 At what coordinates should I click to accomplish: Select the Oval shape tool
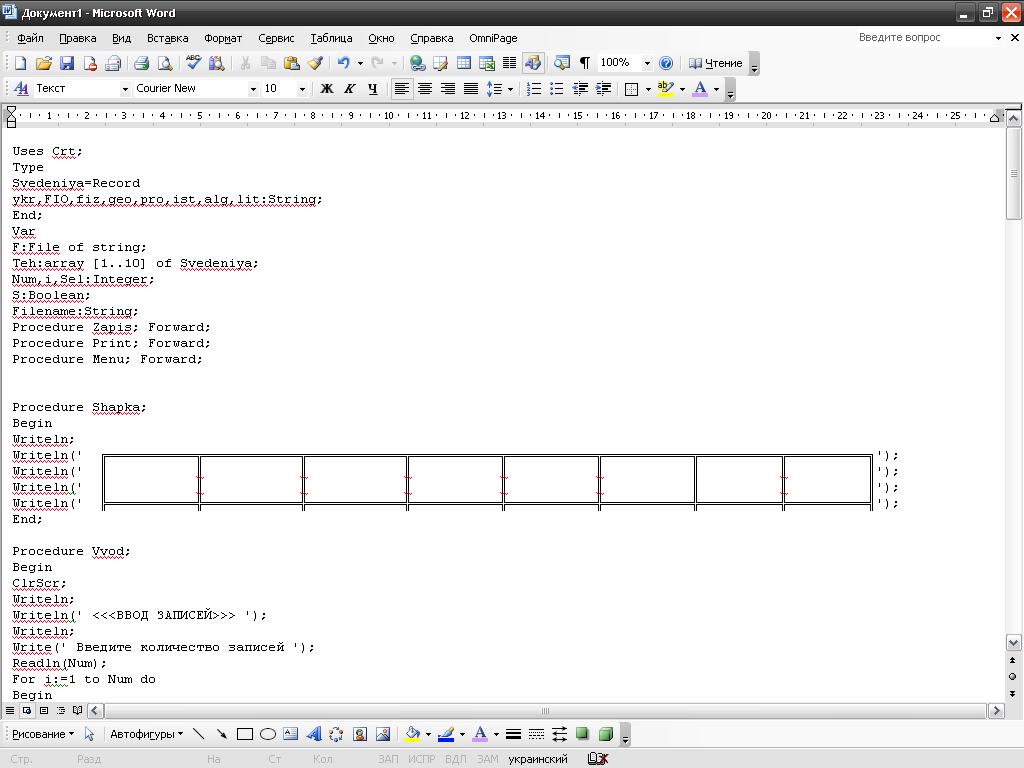(x=268, y=734)
